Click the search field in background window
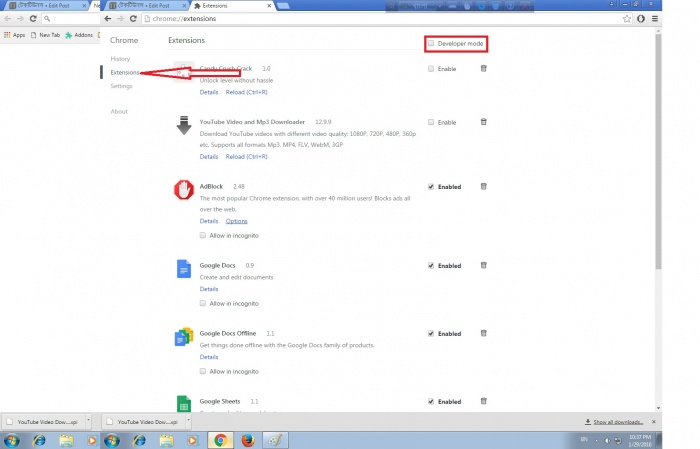 pyautogui.click(x=71, y=19)
